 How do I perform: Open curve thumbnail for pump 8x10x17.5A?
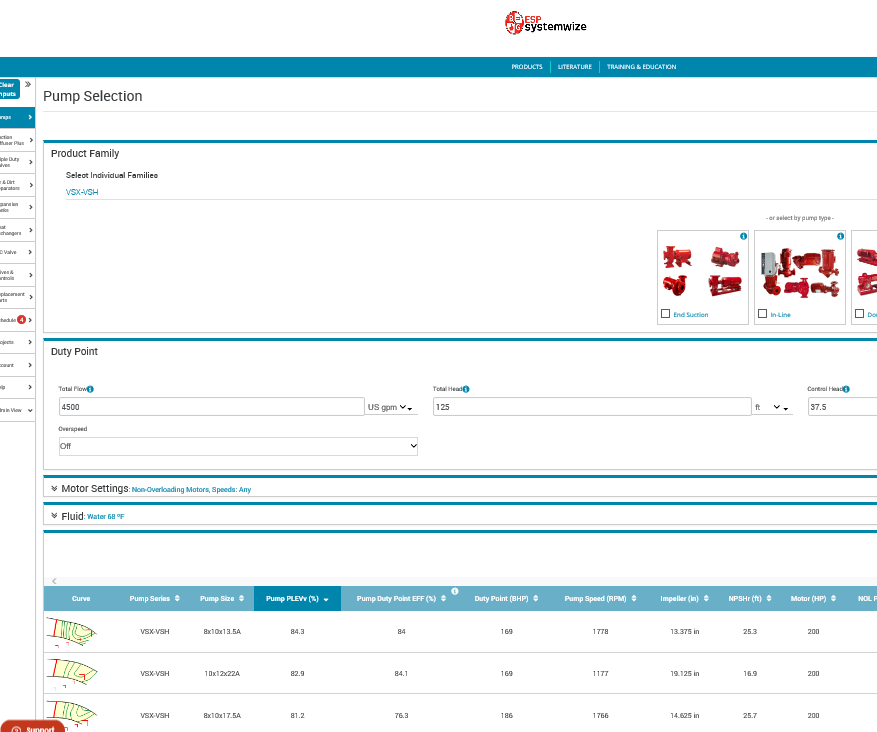[72, 714]
